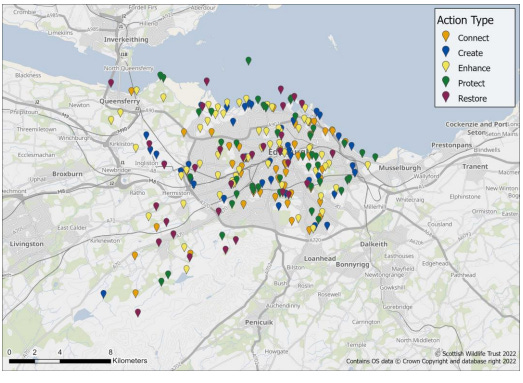Click the blue Create pin in the legend
The height and width of the screenshot is (383, 523).
point(445,51)
